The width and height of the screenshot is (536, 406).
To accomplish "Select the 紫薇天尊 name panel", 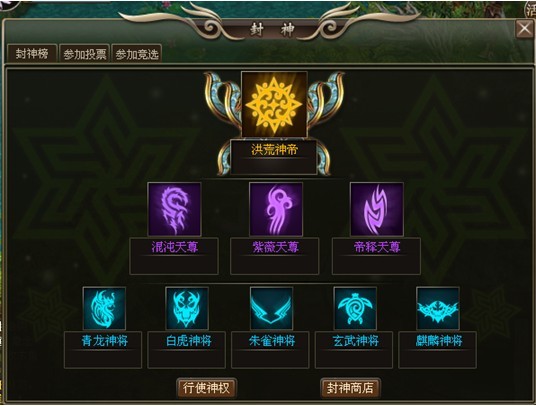I will pos(275,256).
